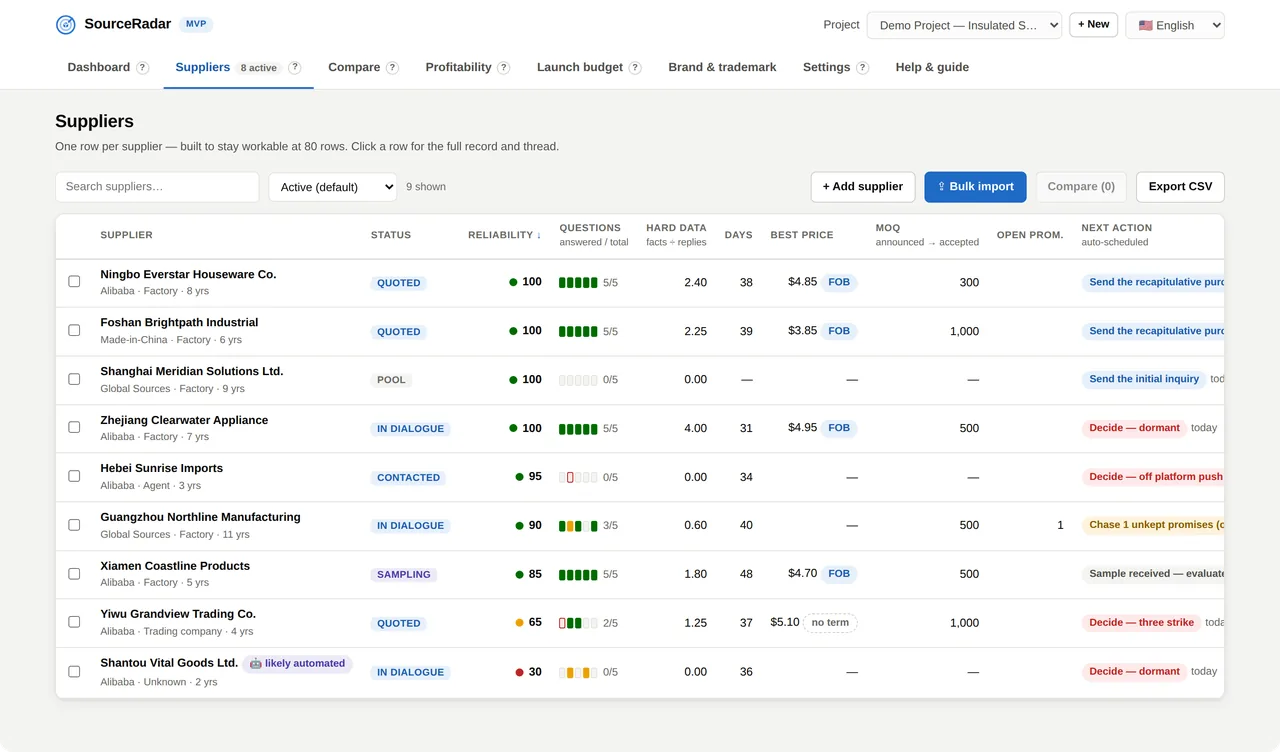Click Send the initial inquiry action for Shanghai Meridian

coord(1144,380)
